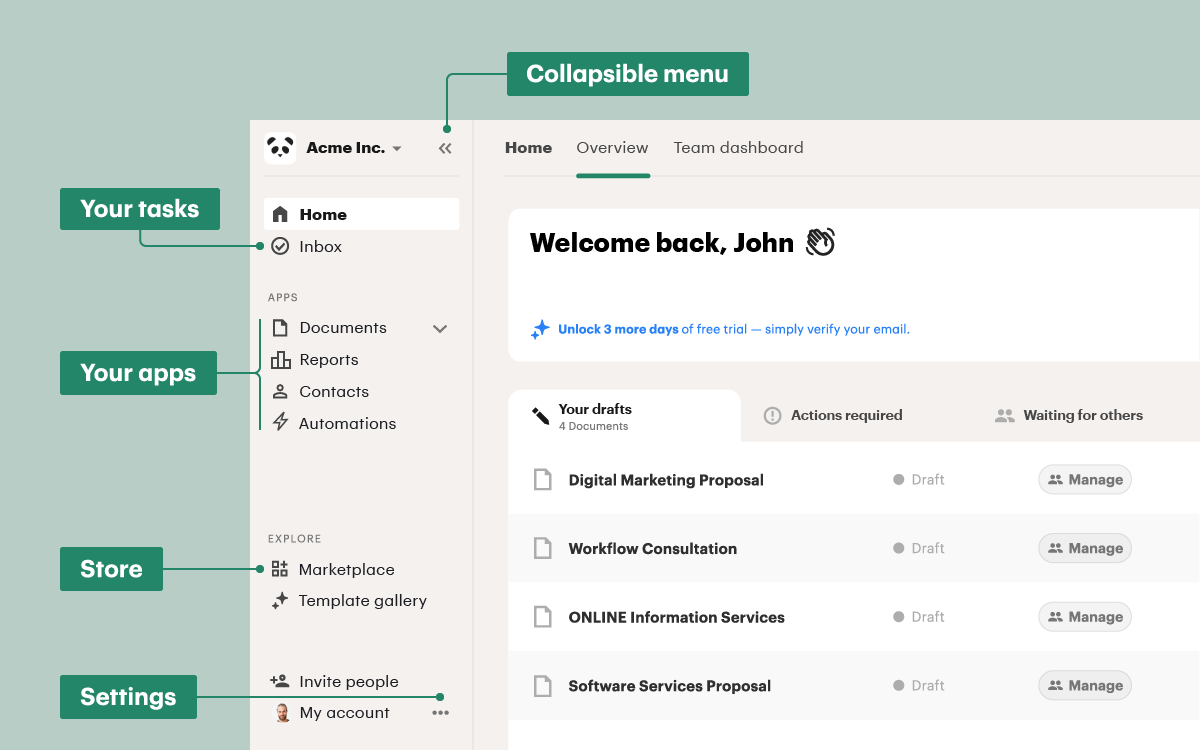Screen dimensions: 1200x750
Task: Click document icon for Digital Marketing Proposal
Action: 542,480
